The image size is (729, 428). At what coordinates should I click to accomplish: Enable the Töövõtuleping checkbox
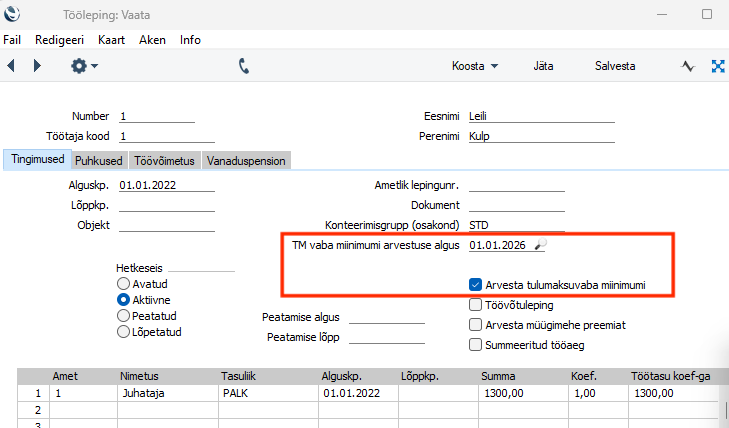pyautogui.click(x=475, y=305)
